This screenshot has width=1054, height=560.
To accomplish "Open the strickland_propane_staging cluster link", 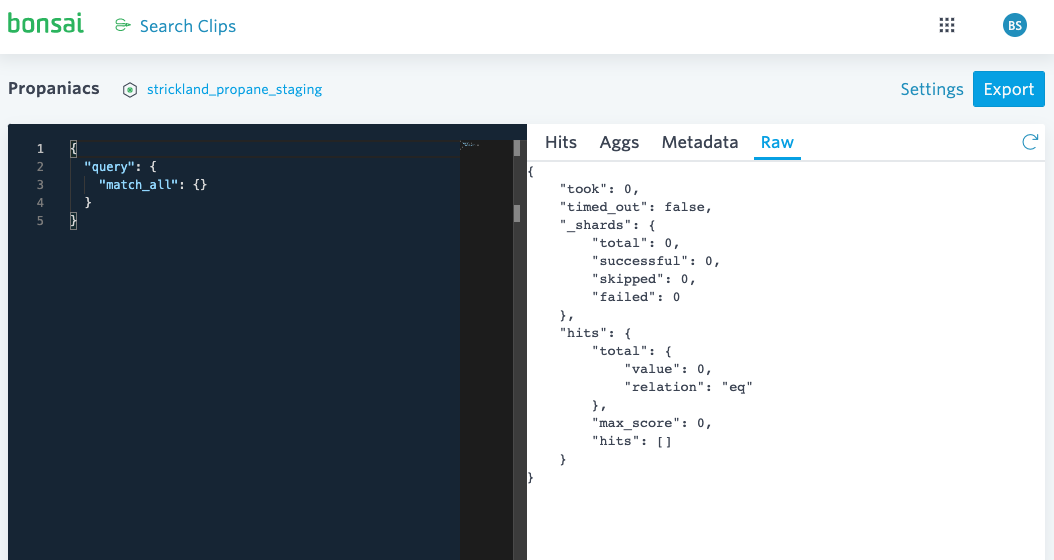I will [234, 89].
